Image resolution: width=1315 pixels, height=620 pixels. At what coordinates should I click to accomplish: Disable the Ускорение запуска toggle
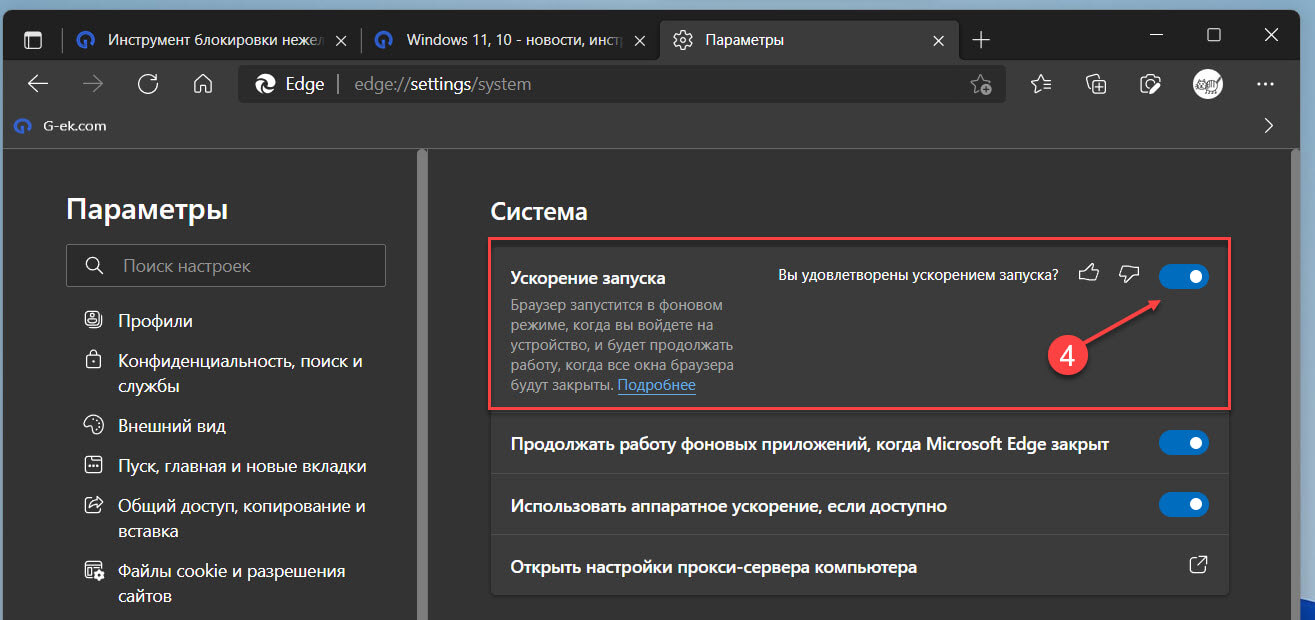[x=1184, y=276]
